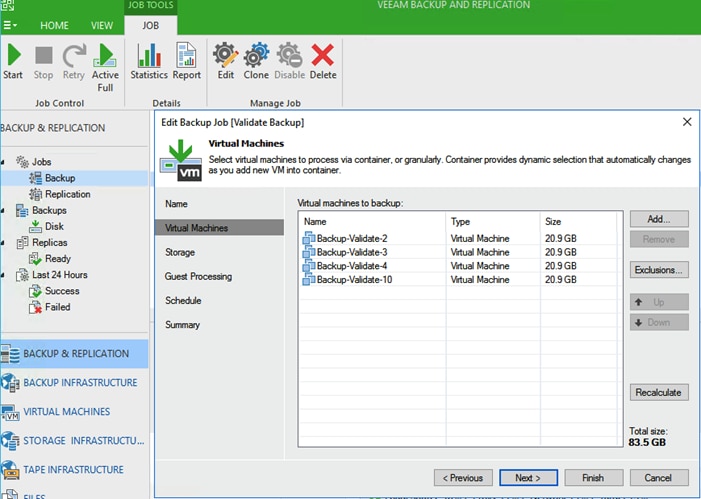Collapse the Backups tree node

click(3, 210)
